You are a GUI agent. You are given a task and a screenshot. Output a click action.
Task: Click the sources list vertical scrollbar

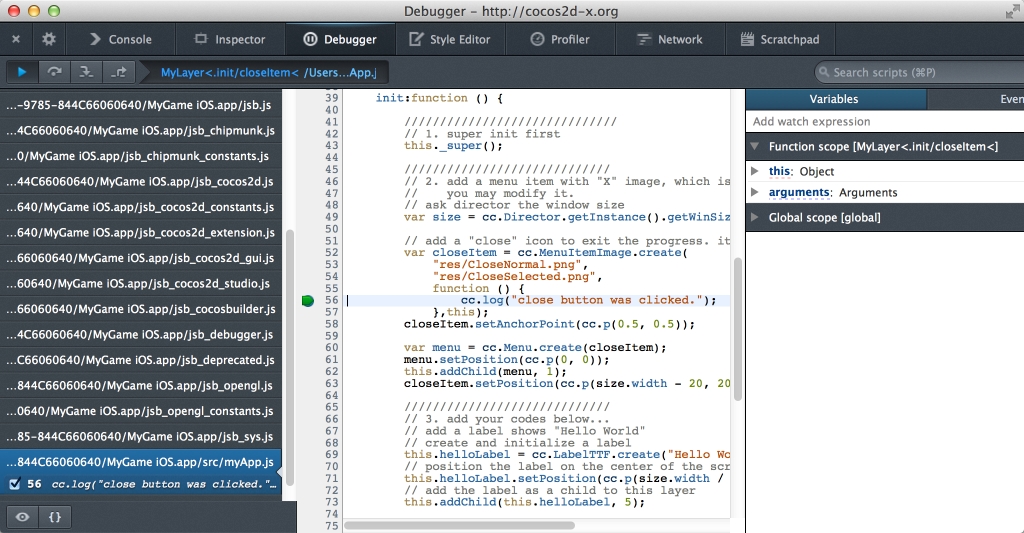point(289,358)
